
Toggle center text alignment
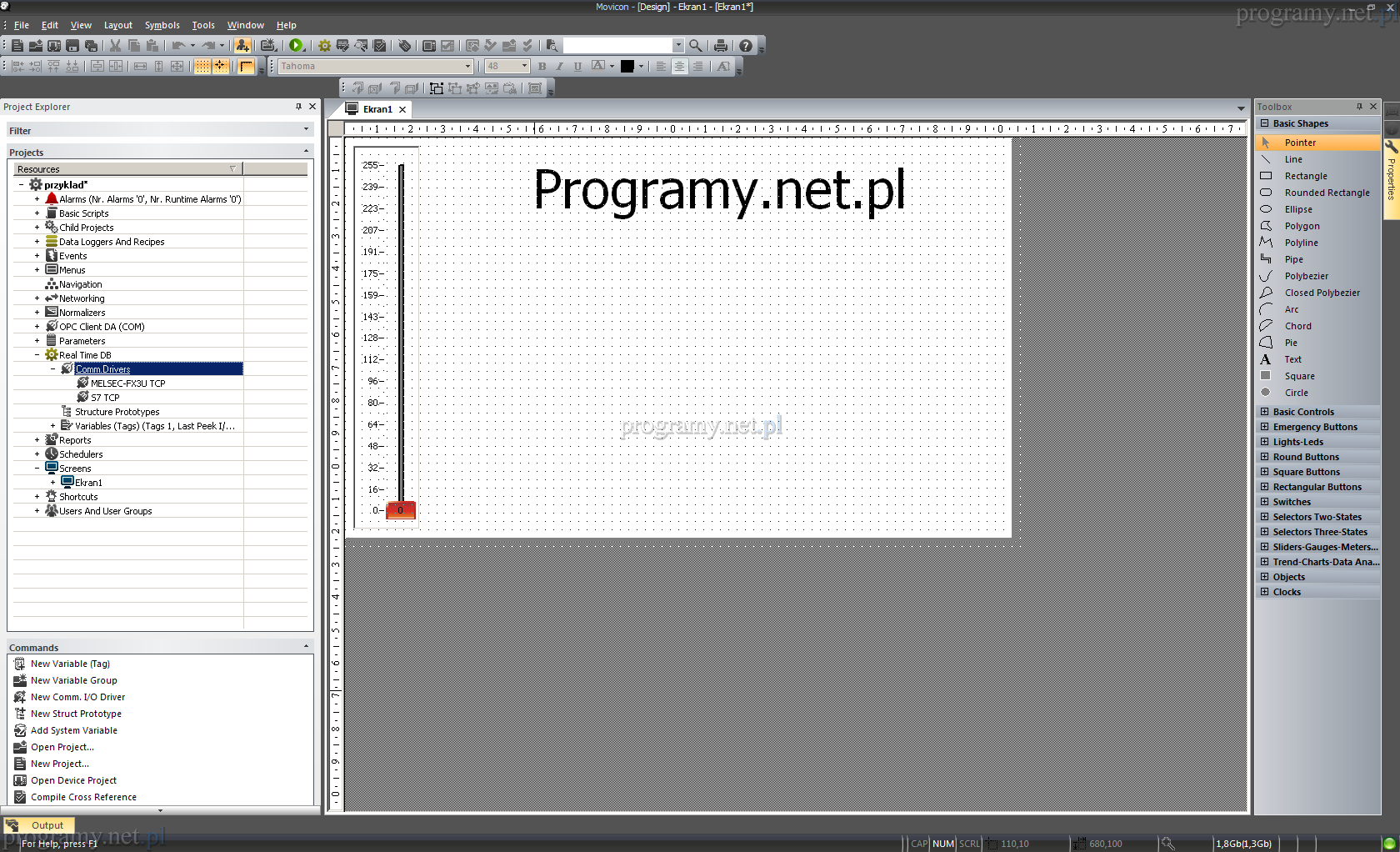(679, 66)
